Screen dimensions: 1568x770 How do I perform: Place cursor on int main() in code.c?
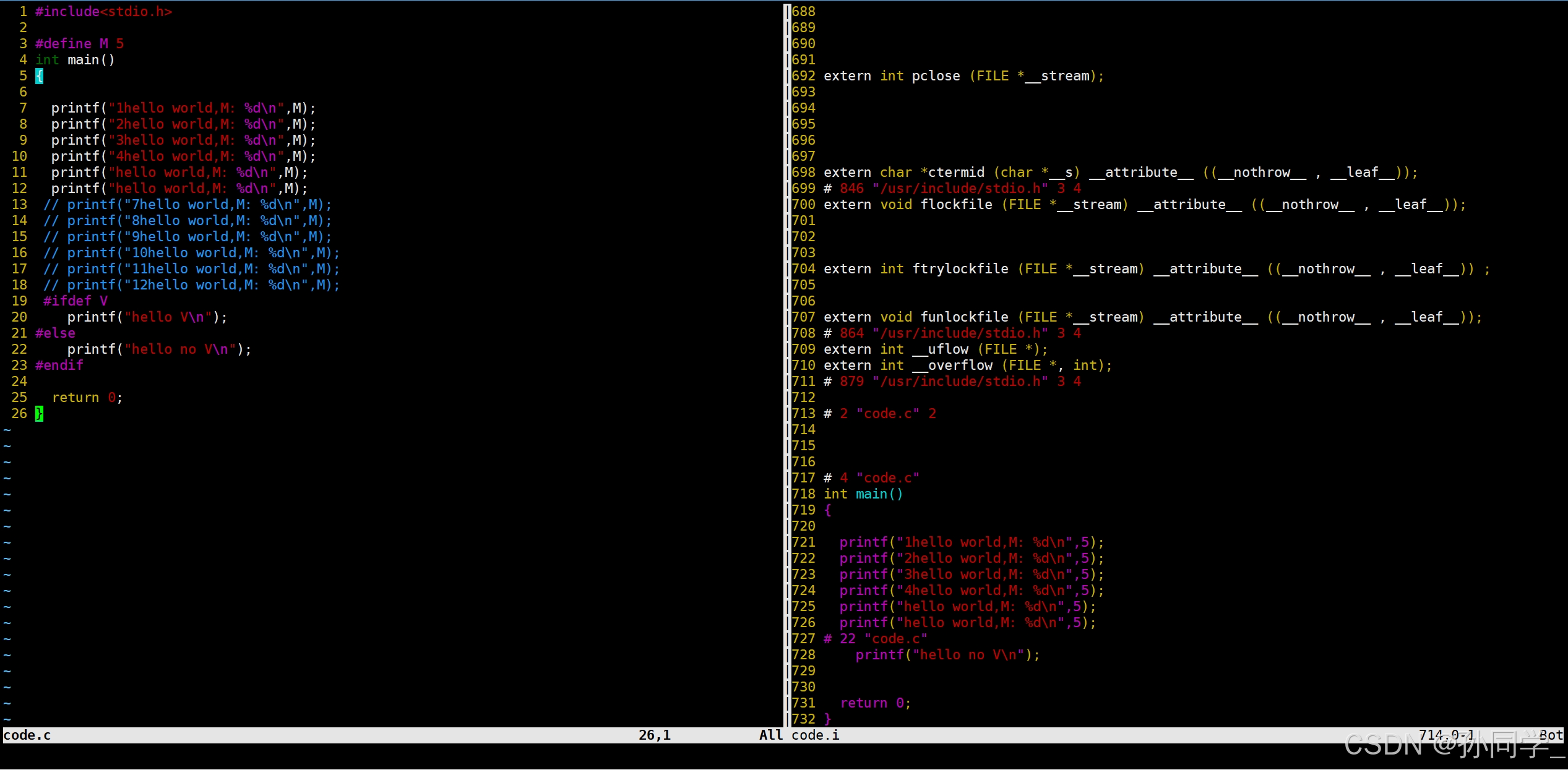75,59
